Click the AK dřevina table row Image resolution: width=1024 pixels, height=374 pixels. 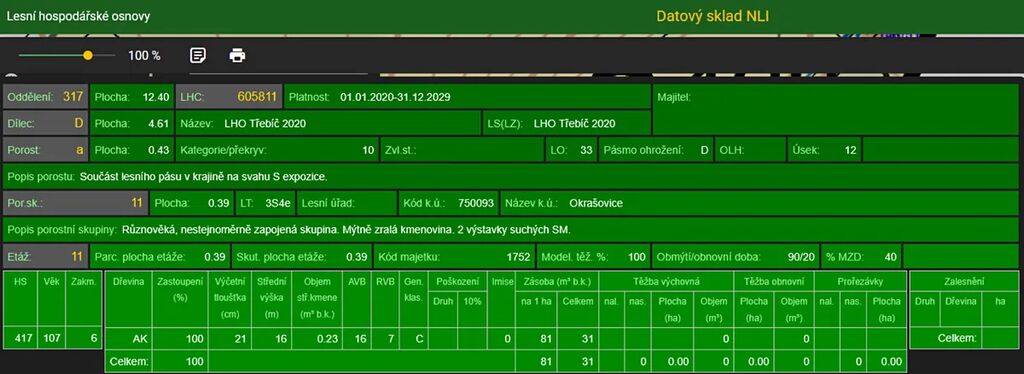tap(505, 339)
